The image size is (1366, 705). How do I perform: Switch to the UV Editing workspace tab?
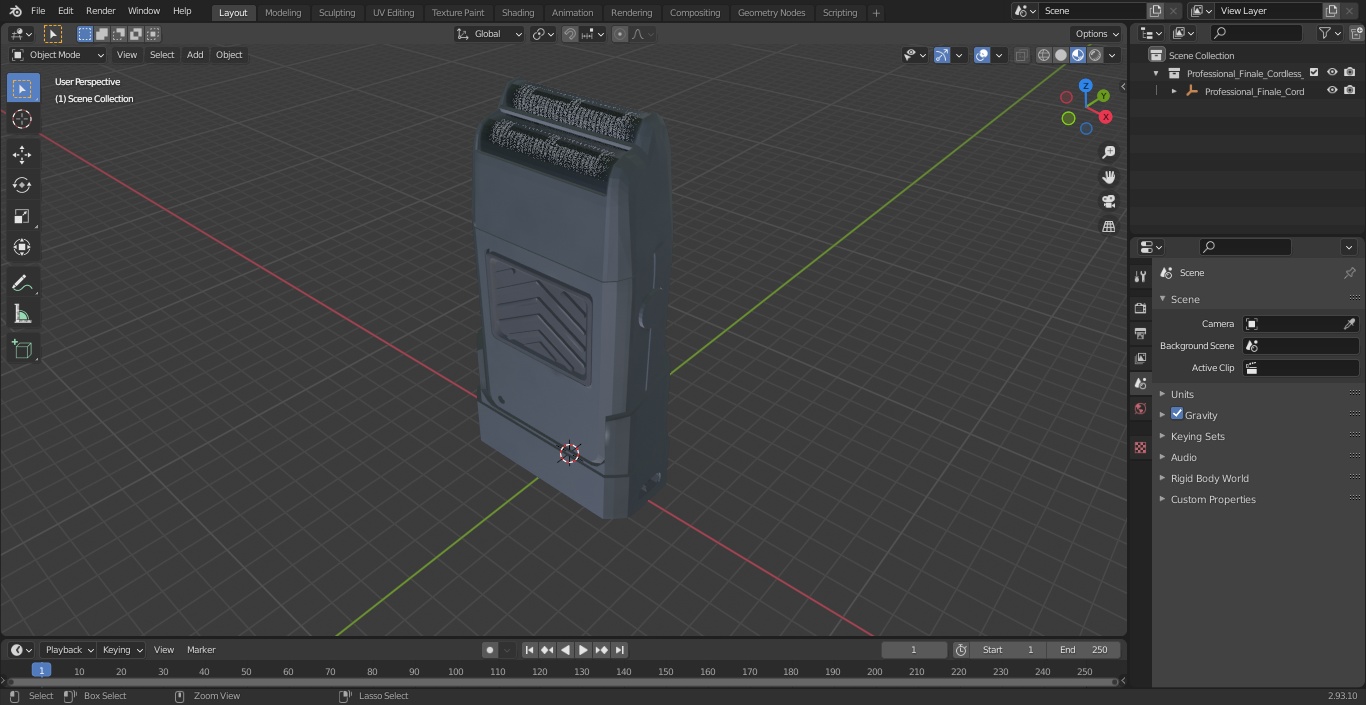tap(393, 12)
